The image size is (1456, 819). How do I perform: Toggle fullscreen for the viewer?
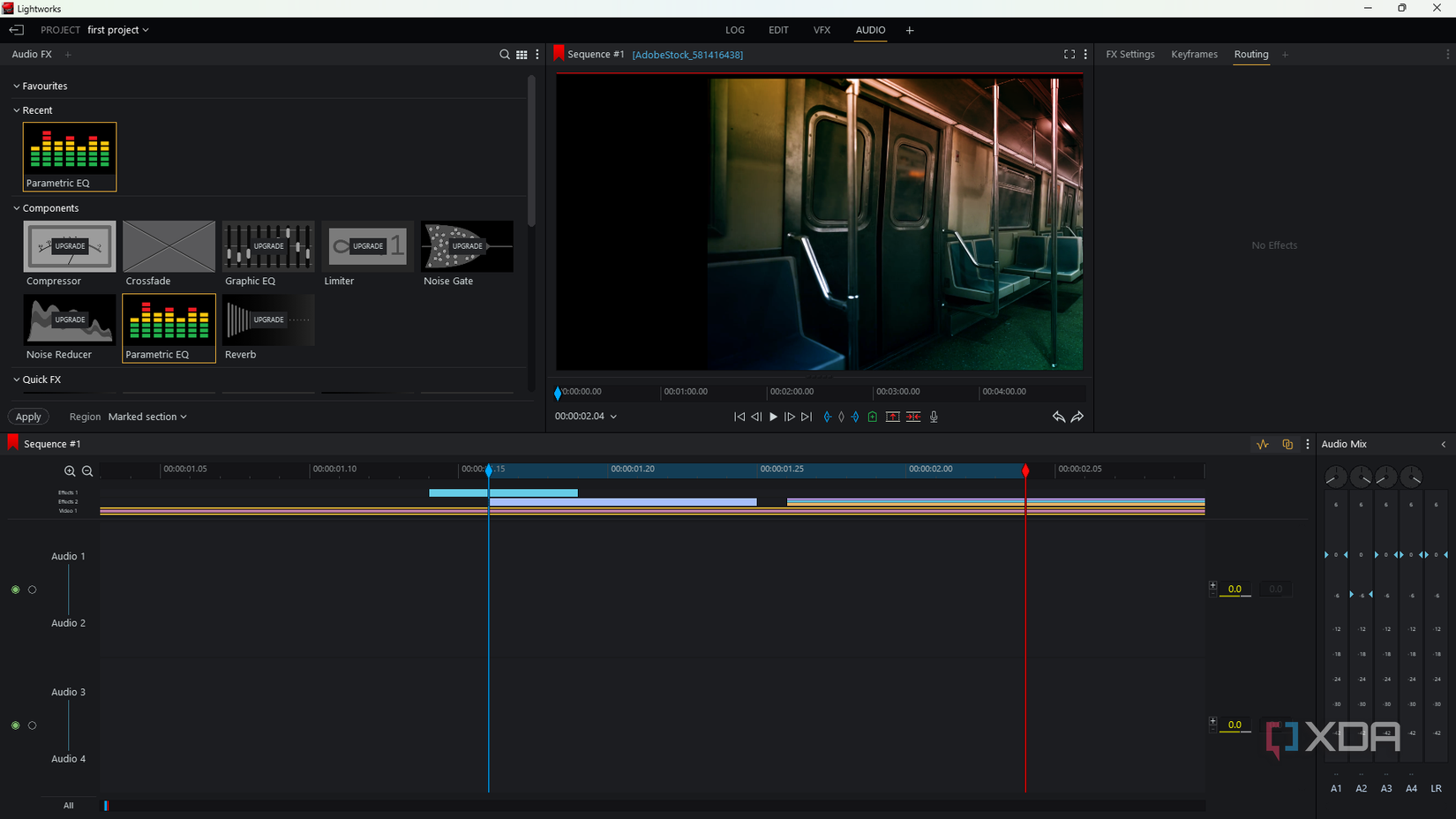click(x=1069, y=54)
